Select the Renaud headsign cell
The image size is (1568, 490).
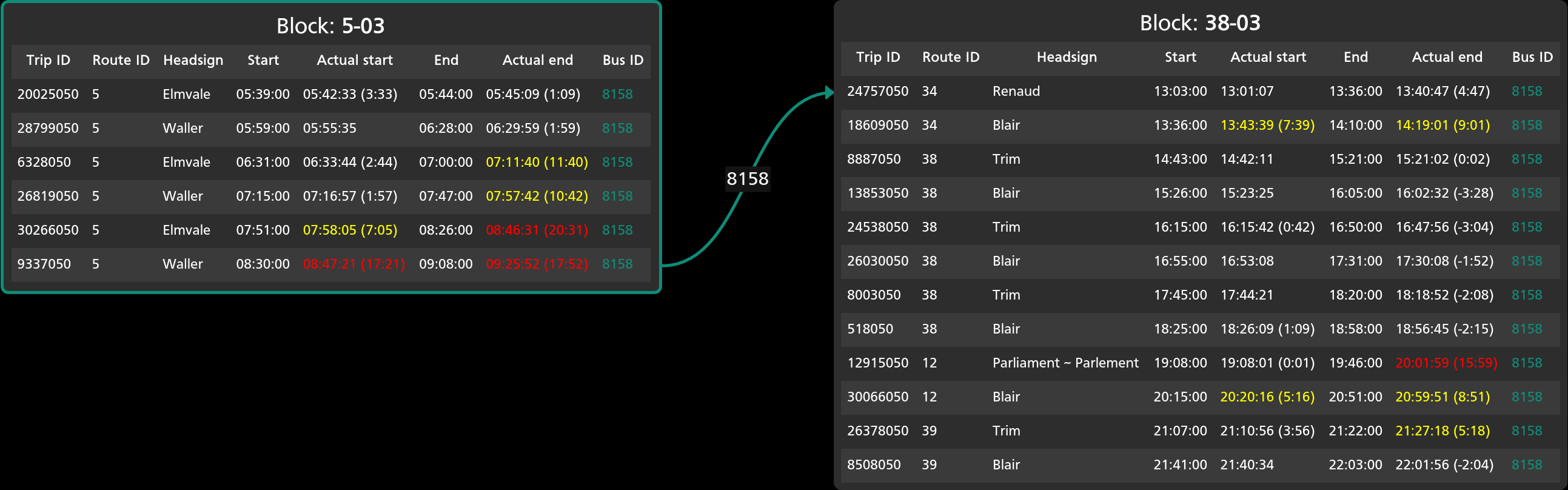coord(1015,92)
